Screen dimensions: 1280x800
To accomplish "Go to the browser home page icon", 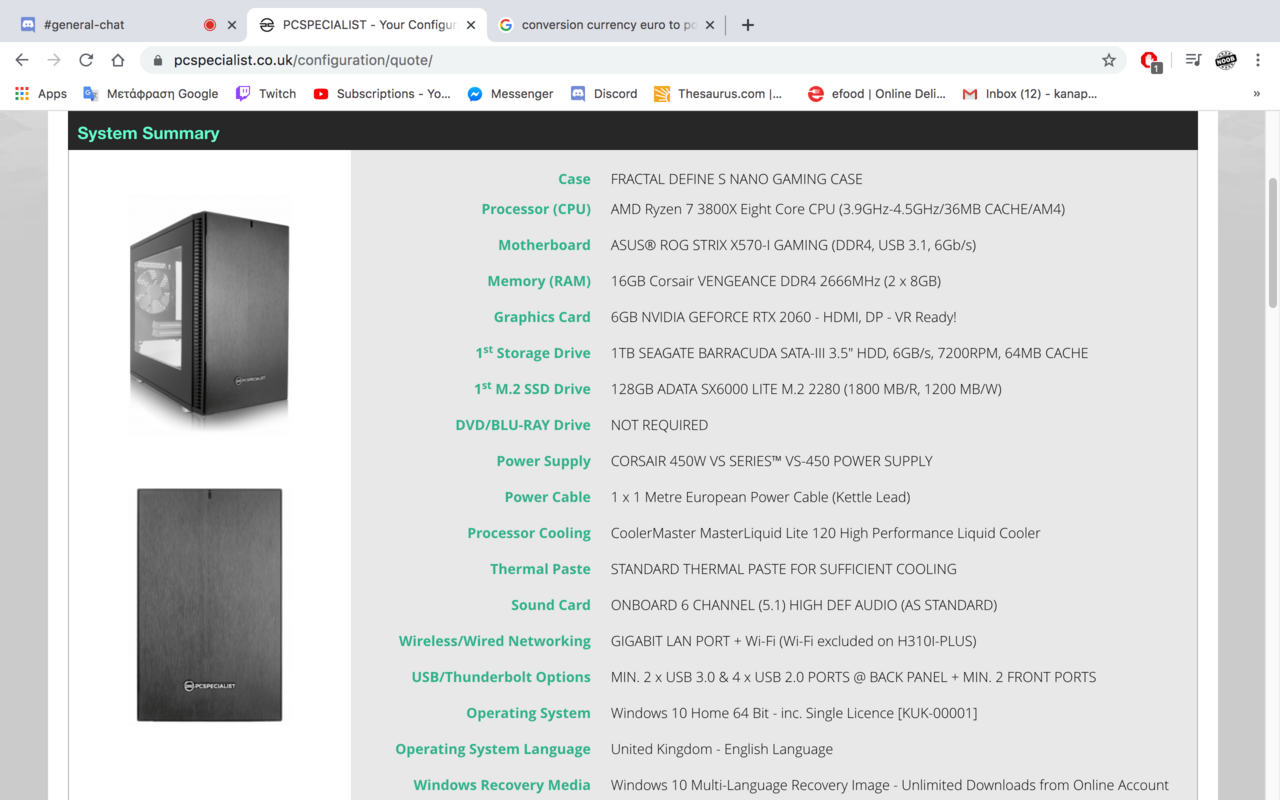I will pos(118,60).
